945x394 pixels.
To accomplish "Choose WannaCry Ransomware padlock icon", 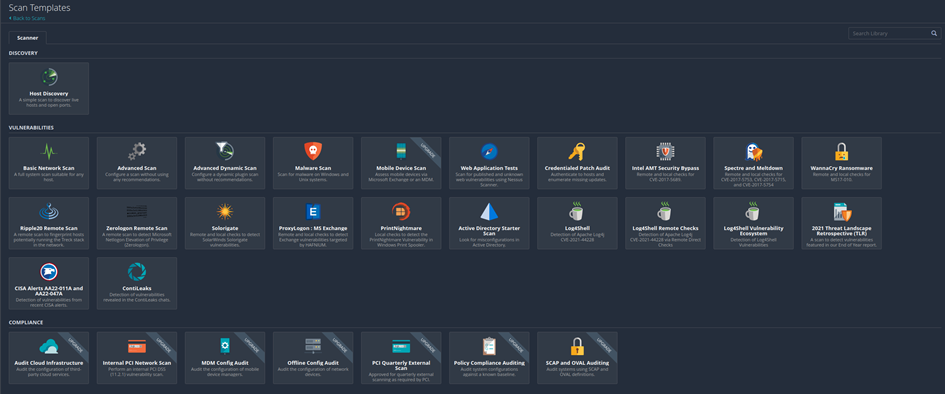I will pos(841,151).
